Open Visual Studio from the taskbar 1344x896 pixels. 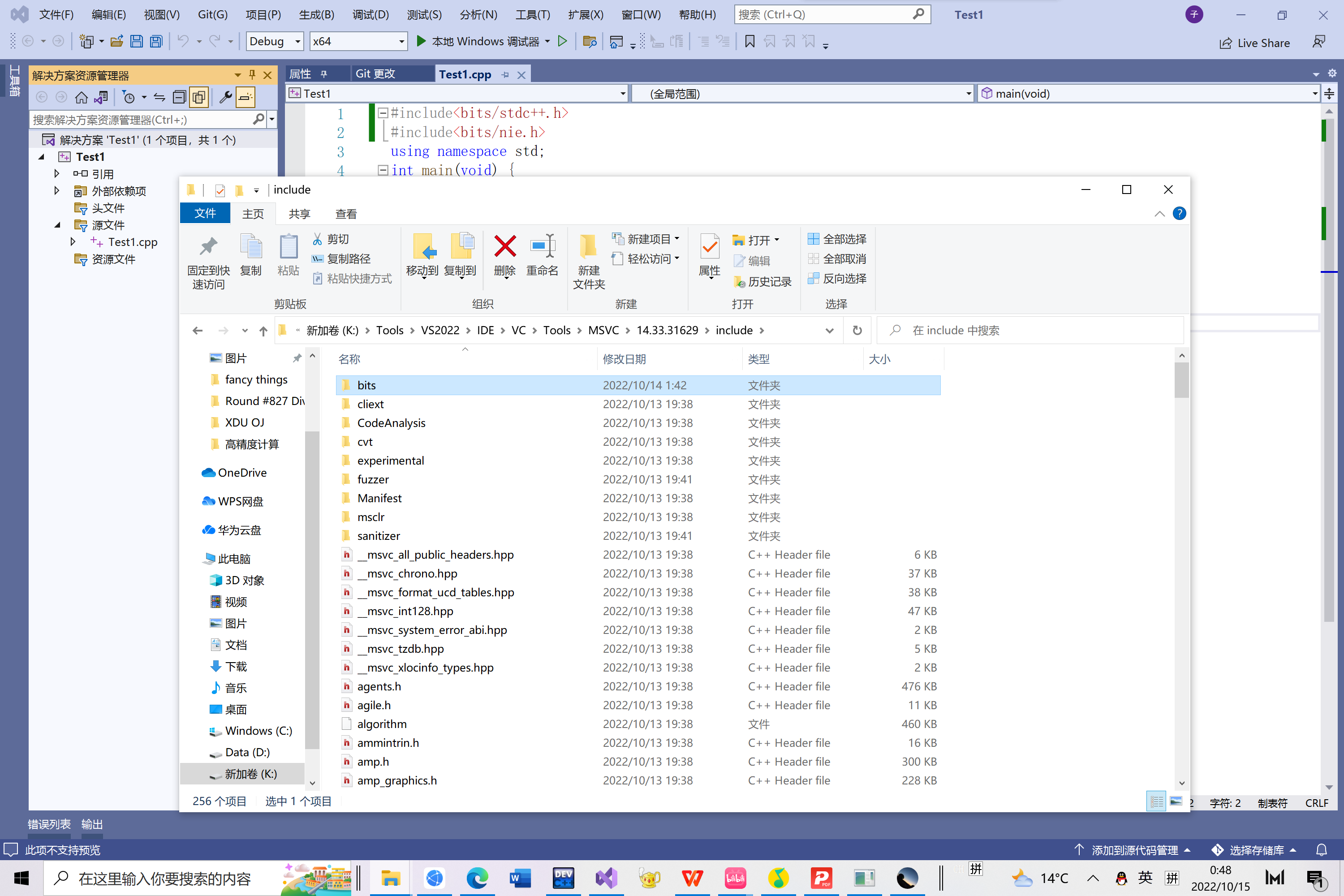click(606, 878)
